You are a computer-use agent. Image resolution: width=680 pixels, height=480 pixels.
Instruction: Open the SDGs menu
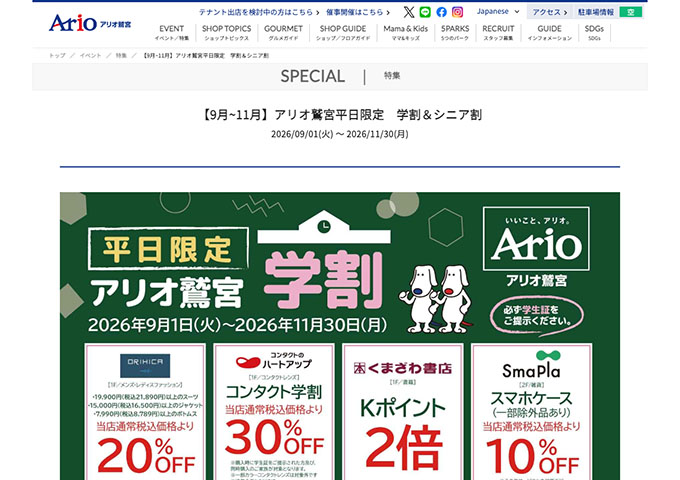click(x=594, y=33)
